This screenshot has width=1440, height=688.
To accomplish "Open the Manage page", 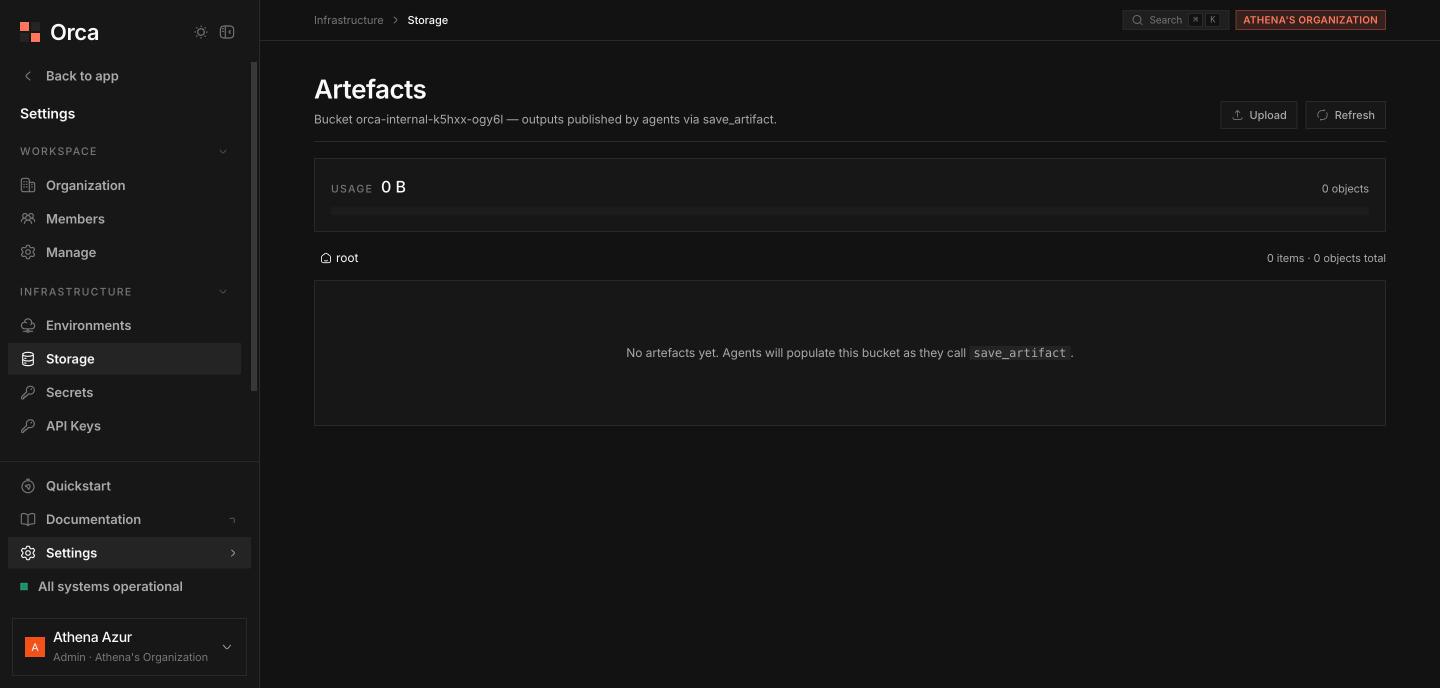I will 124,252.
